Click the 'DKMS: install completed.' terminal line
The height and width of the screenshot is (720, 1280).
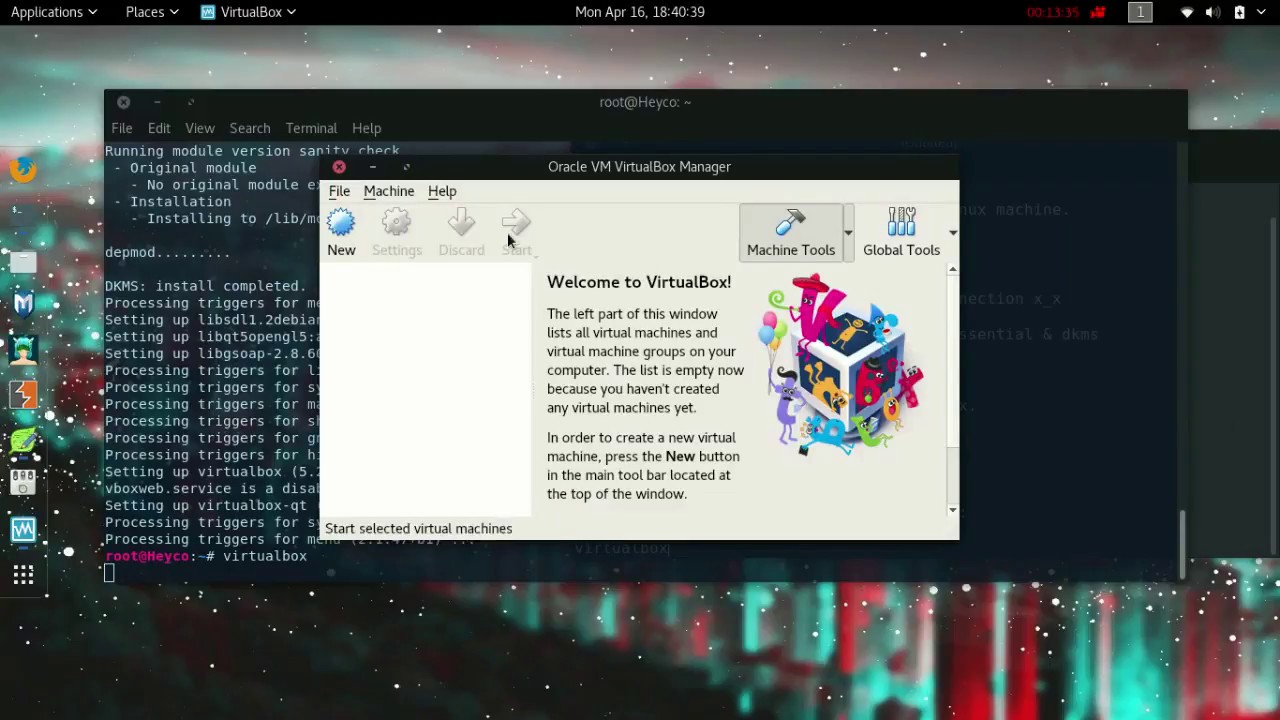click(205, 286)
